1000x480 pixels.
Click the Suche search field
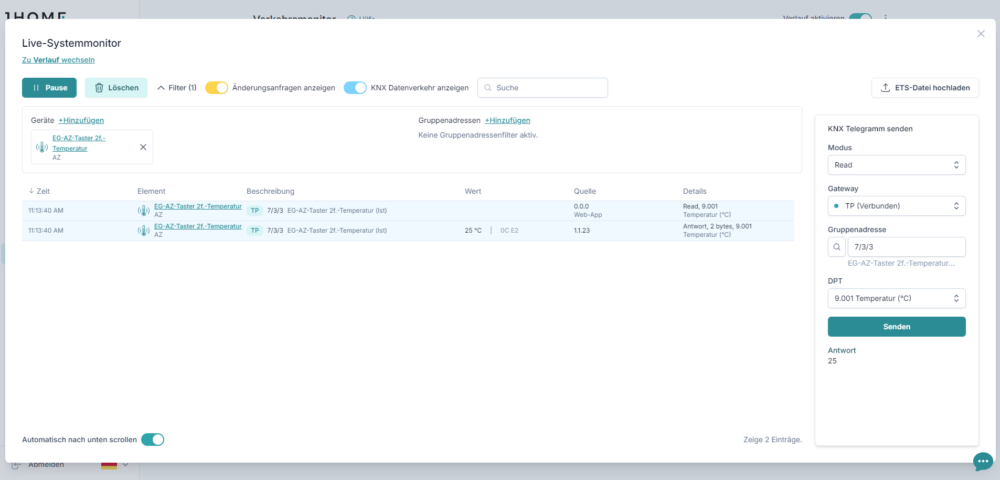(x=543, y=88)
